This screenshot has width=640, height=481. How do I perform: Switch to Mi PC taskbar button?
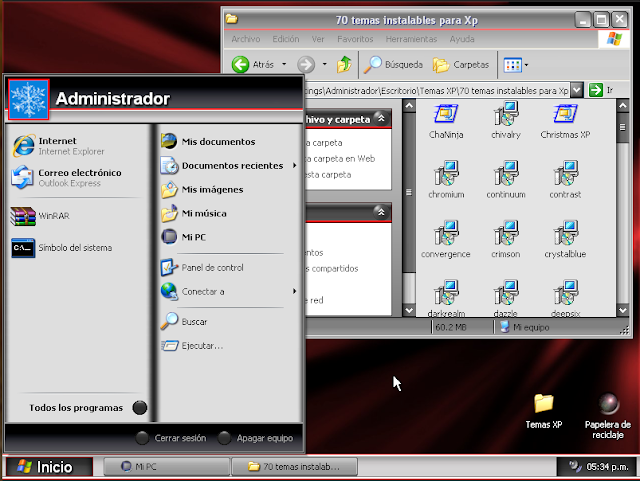[x=167, y=466]
